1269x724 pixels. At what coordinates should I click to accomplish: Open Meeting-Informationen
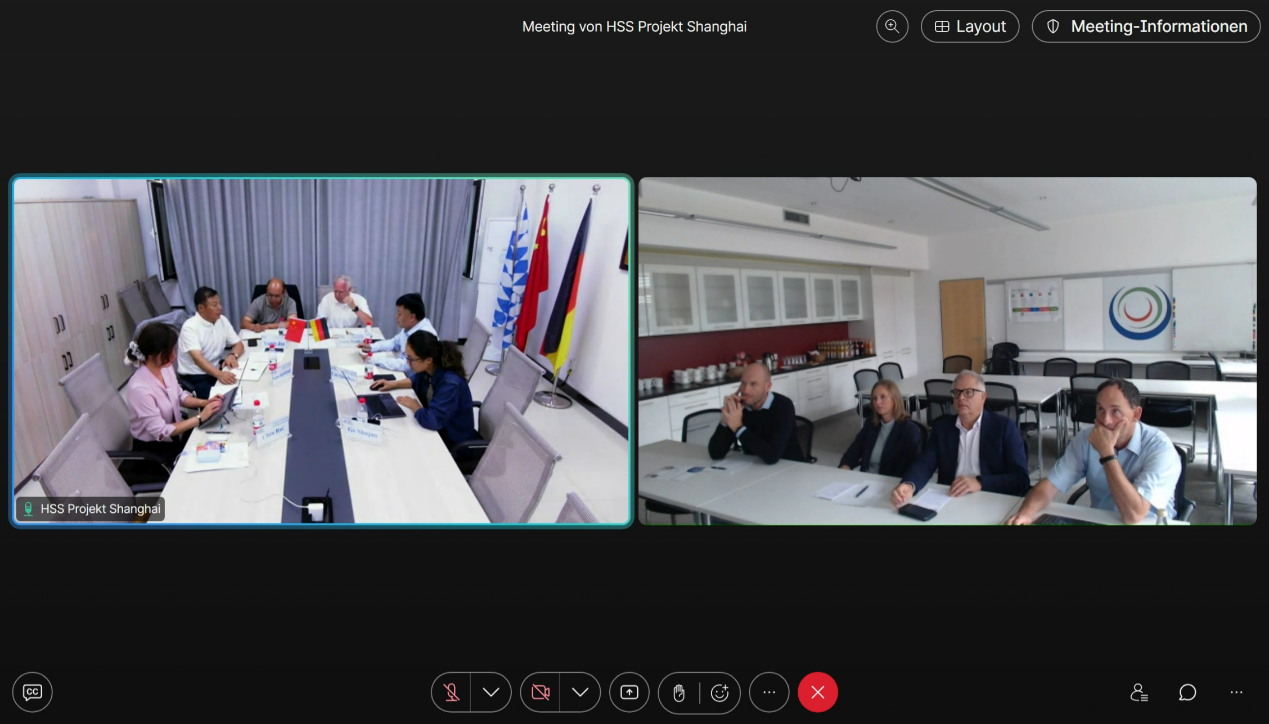(x=1146, y=27)
